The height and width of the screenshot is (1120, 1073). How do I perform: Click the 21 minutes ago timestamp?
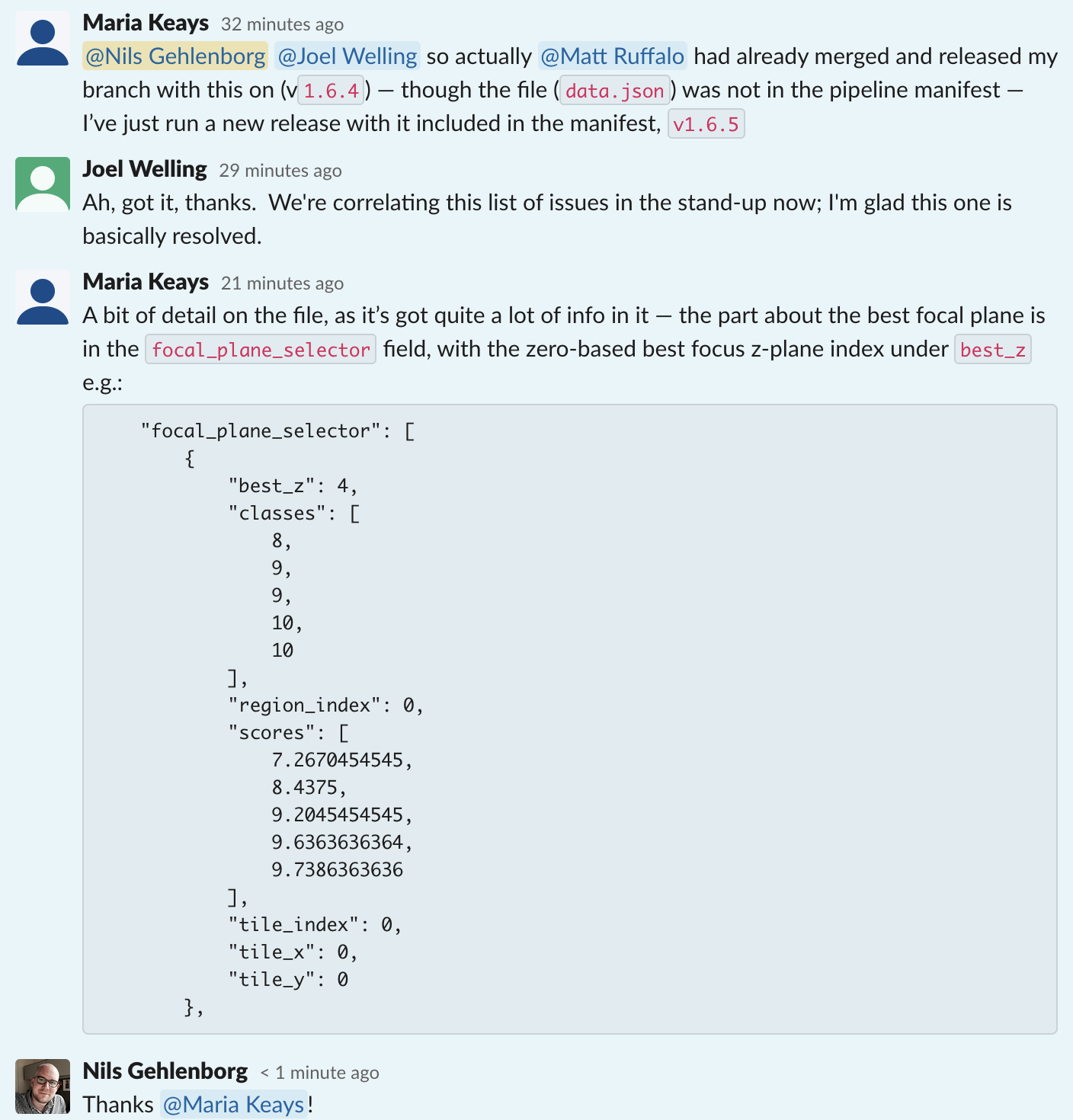point(283,283)
